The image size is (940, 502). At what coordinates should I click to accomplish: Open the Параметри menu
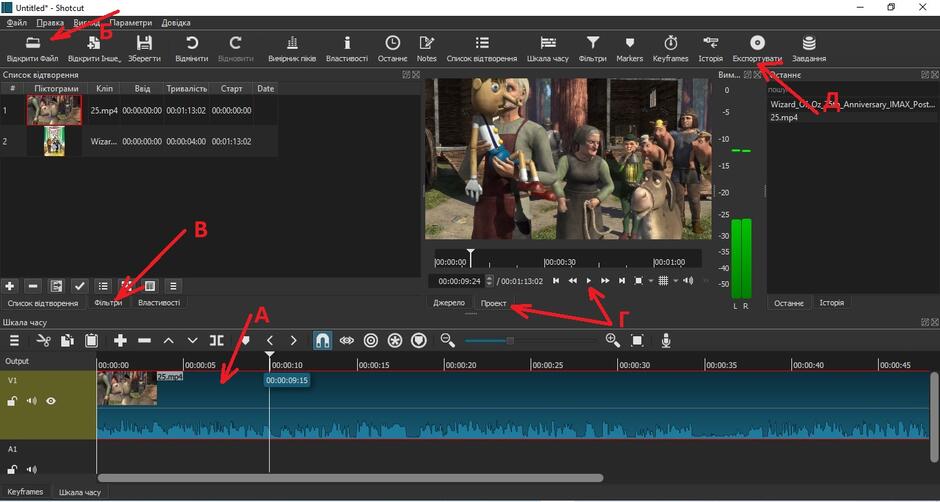coord(131,23)
